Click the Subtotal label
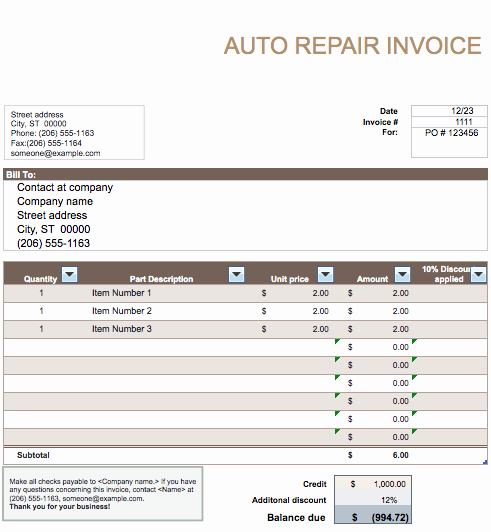The height and width of the screenshot is (532, 491). click(33, 455)
